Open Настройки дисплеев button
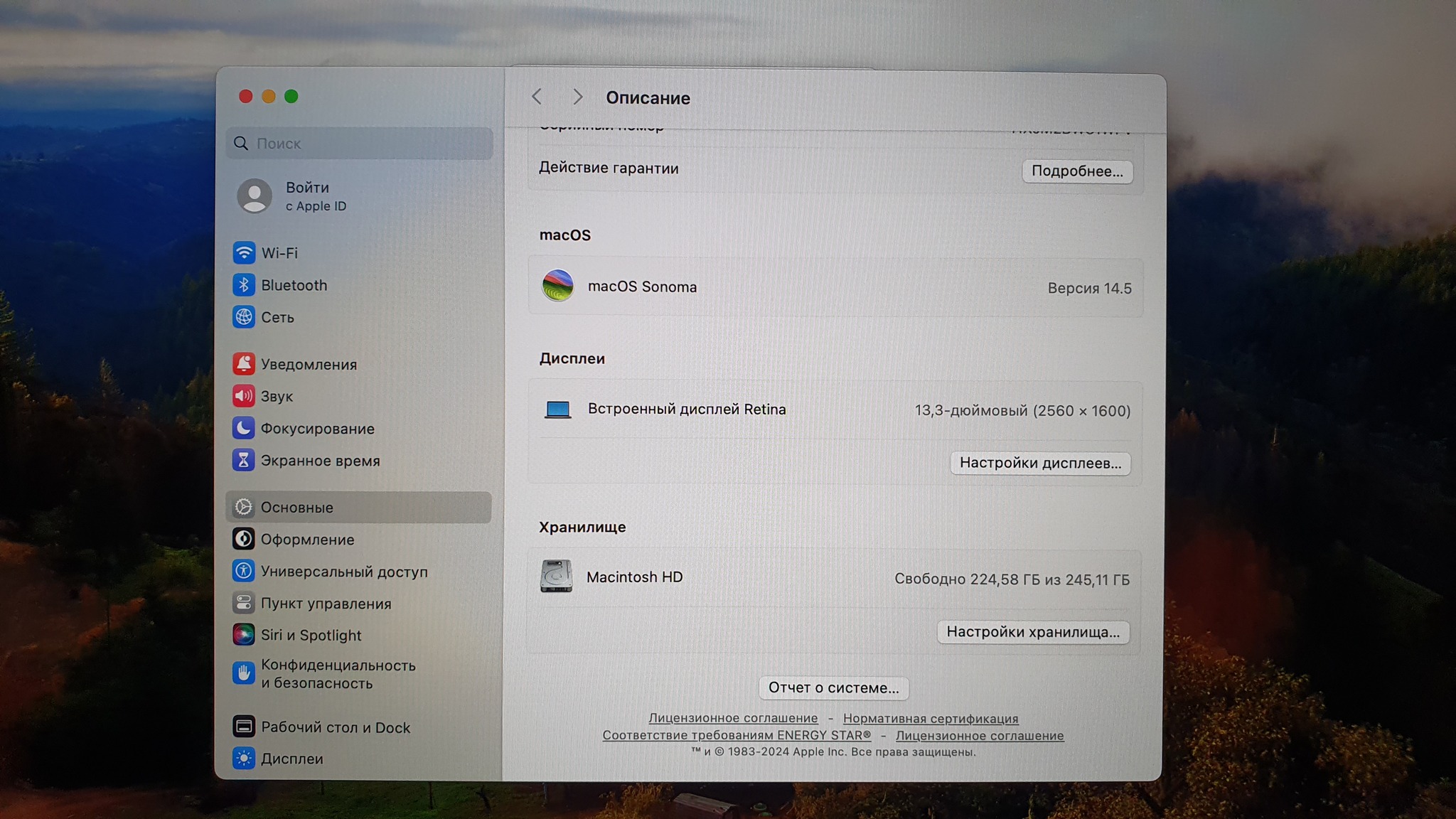Screen dimensions: 1456x819 pos(1039,463)
